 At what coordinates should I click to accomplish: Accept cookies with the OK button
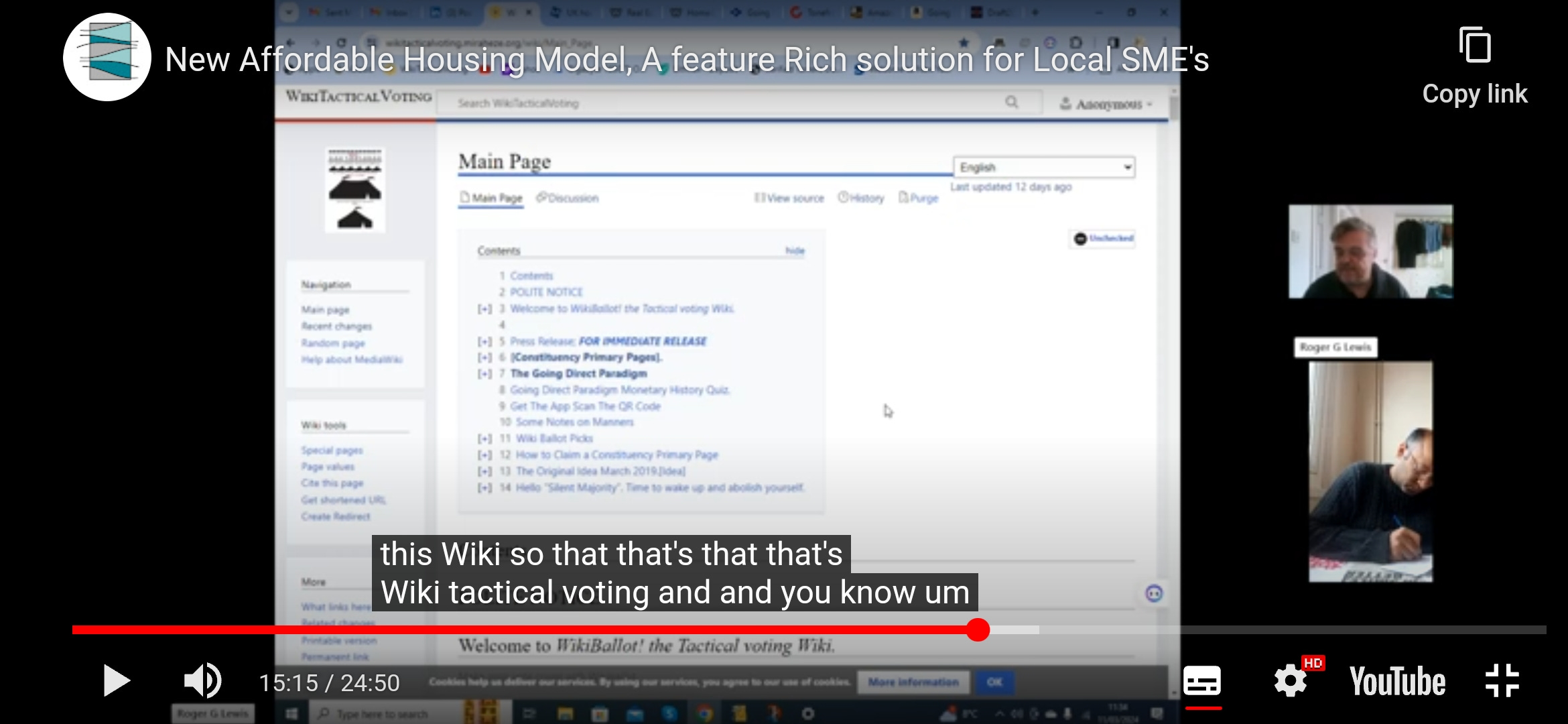[994, 682]
